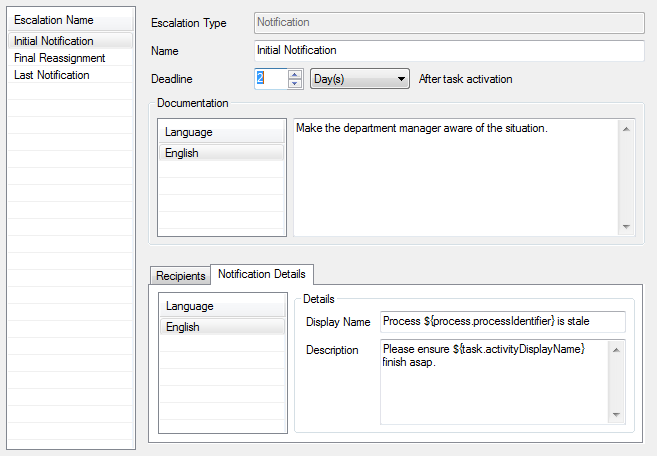Viewport: 657px width, 456px height.
Task: Switch to the Notification Details tab
Action: (263, 274)
